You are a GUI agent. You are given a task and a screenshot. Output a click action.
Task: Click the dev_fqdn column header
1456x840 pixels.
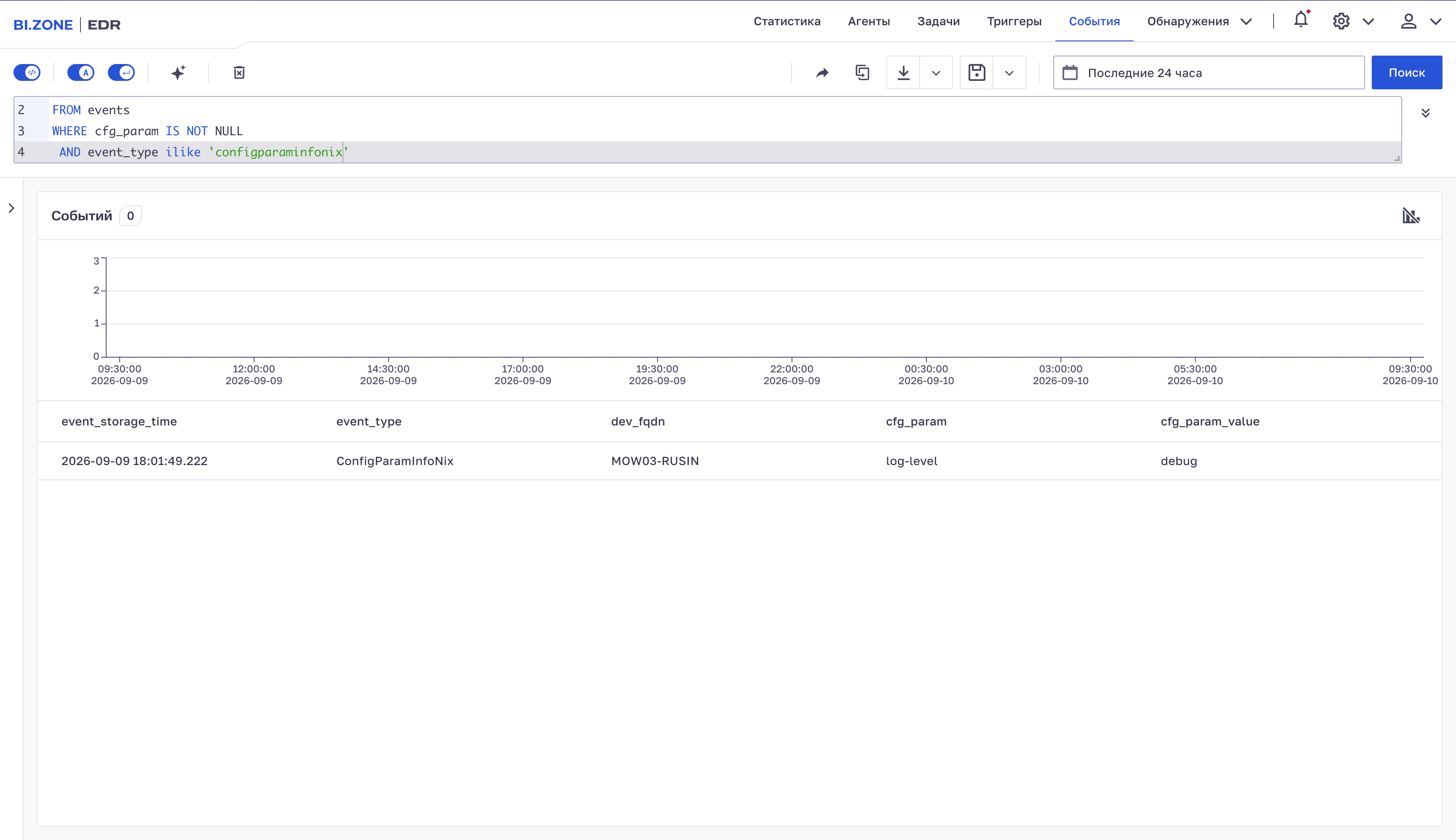click(x=638, y=422)
